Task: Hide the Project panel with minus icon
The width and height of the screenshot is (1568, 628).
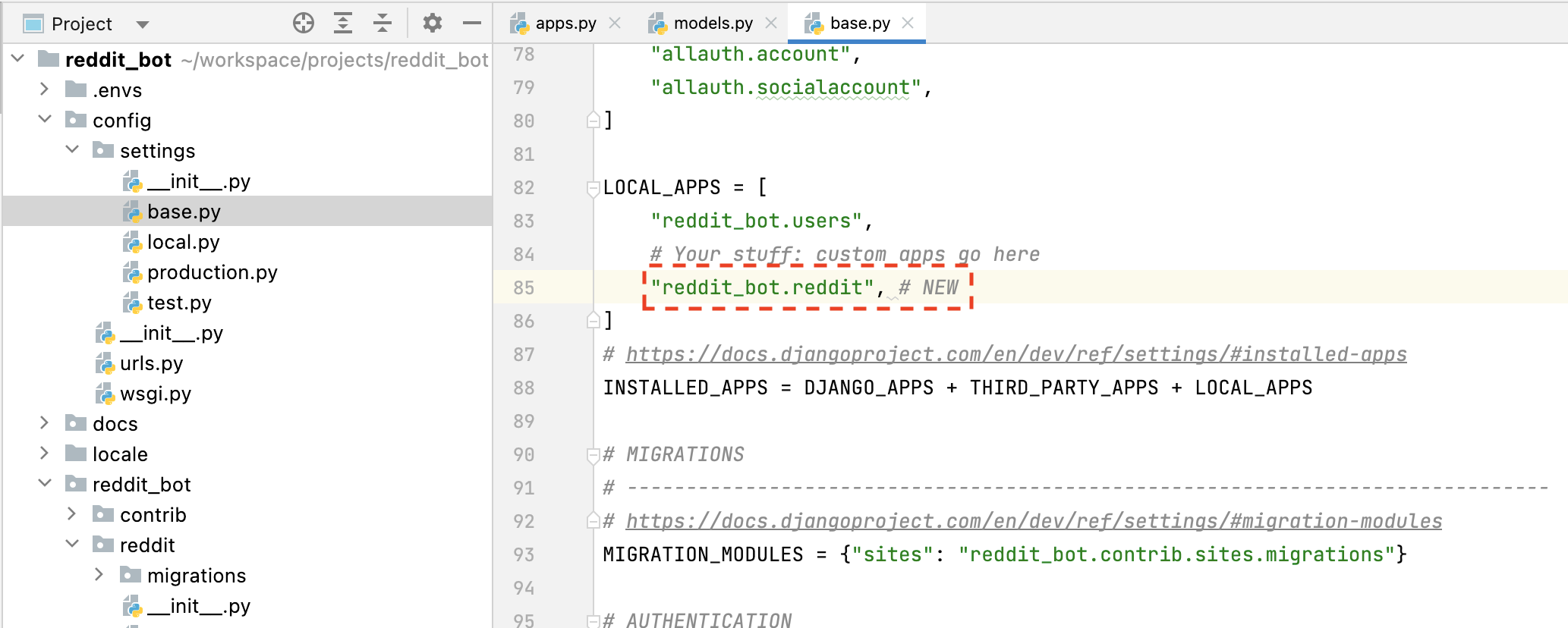Action: [x=472, y=24]
